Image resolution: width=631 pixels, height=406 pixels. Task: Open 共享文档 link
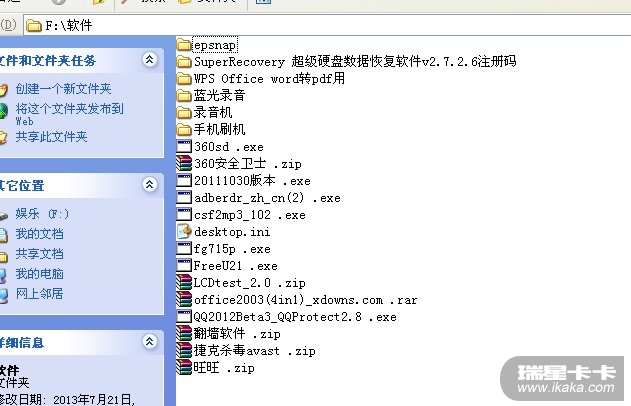tap(39, 254)
